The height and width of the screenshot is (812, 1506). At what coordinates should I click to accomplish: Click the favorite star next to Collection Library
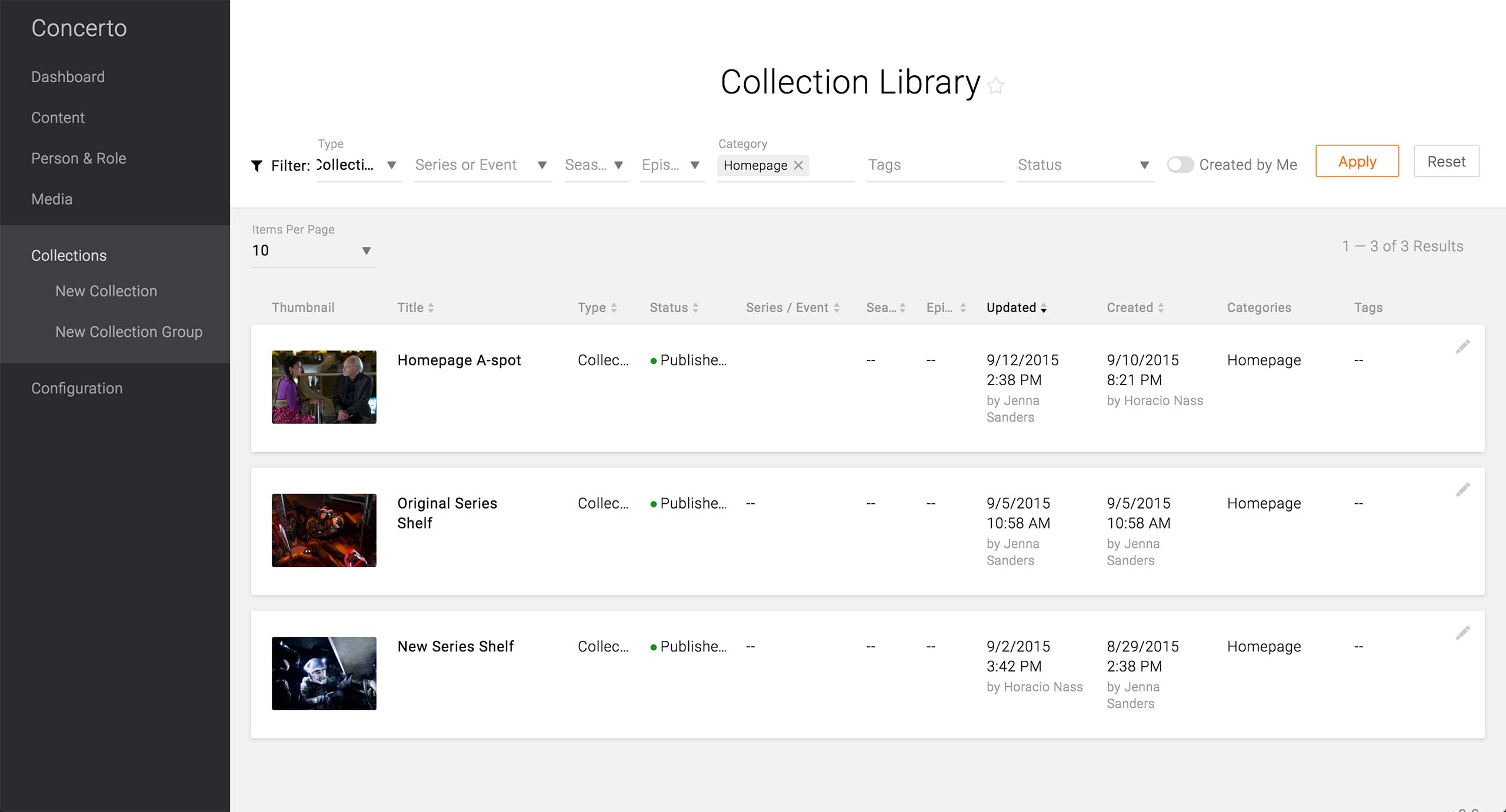[x=995, y=86]
